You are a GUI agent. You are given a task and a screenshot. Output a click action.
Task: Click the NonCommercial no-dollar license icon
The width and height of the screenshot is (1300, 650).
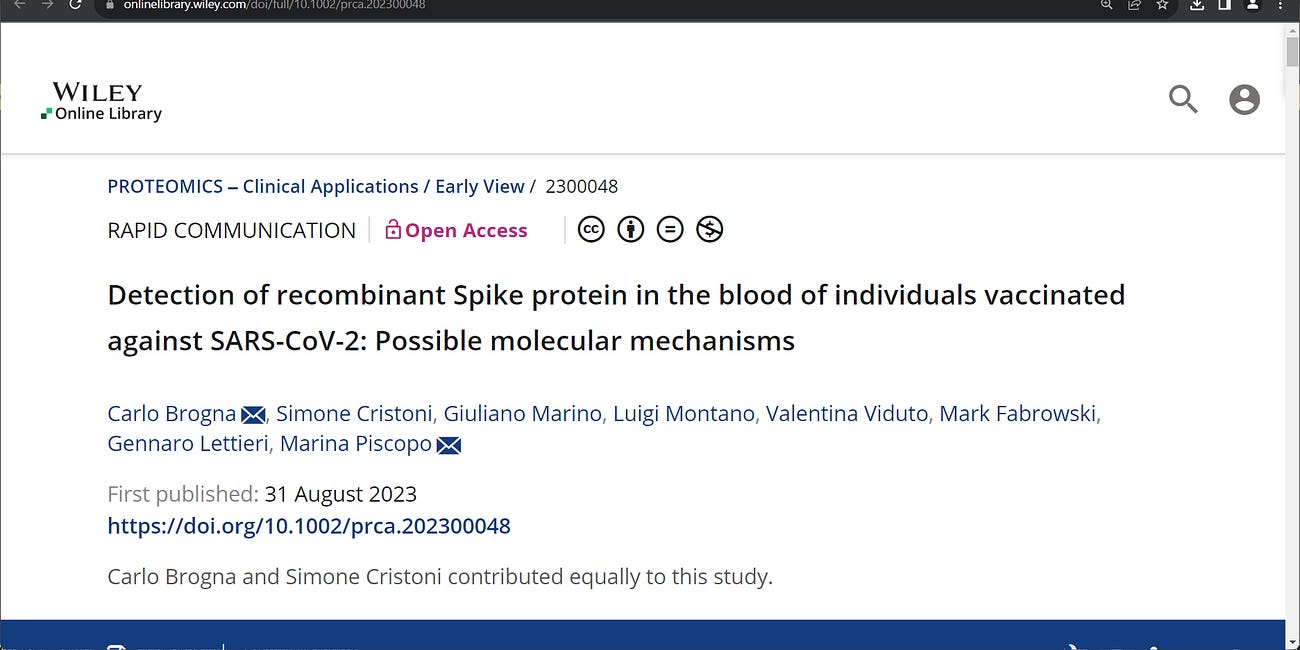click(710, 229)
